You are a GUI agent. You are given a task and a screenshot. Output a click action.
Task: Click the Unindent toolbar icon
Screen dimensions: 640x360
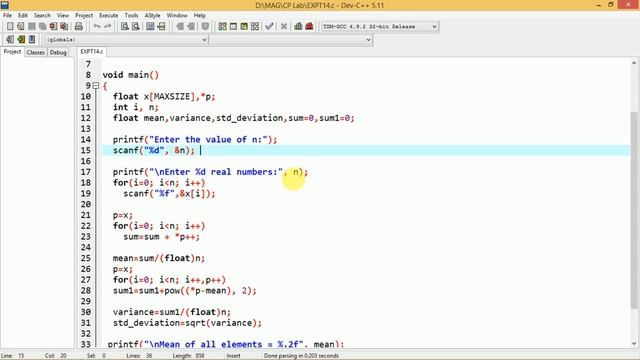tap(180, 27)
